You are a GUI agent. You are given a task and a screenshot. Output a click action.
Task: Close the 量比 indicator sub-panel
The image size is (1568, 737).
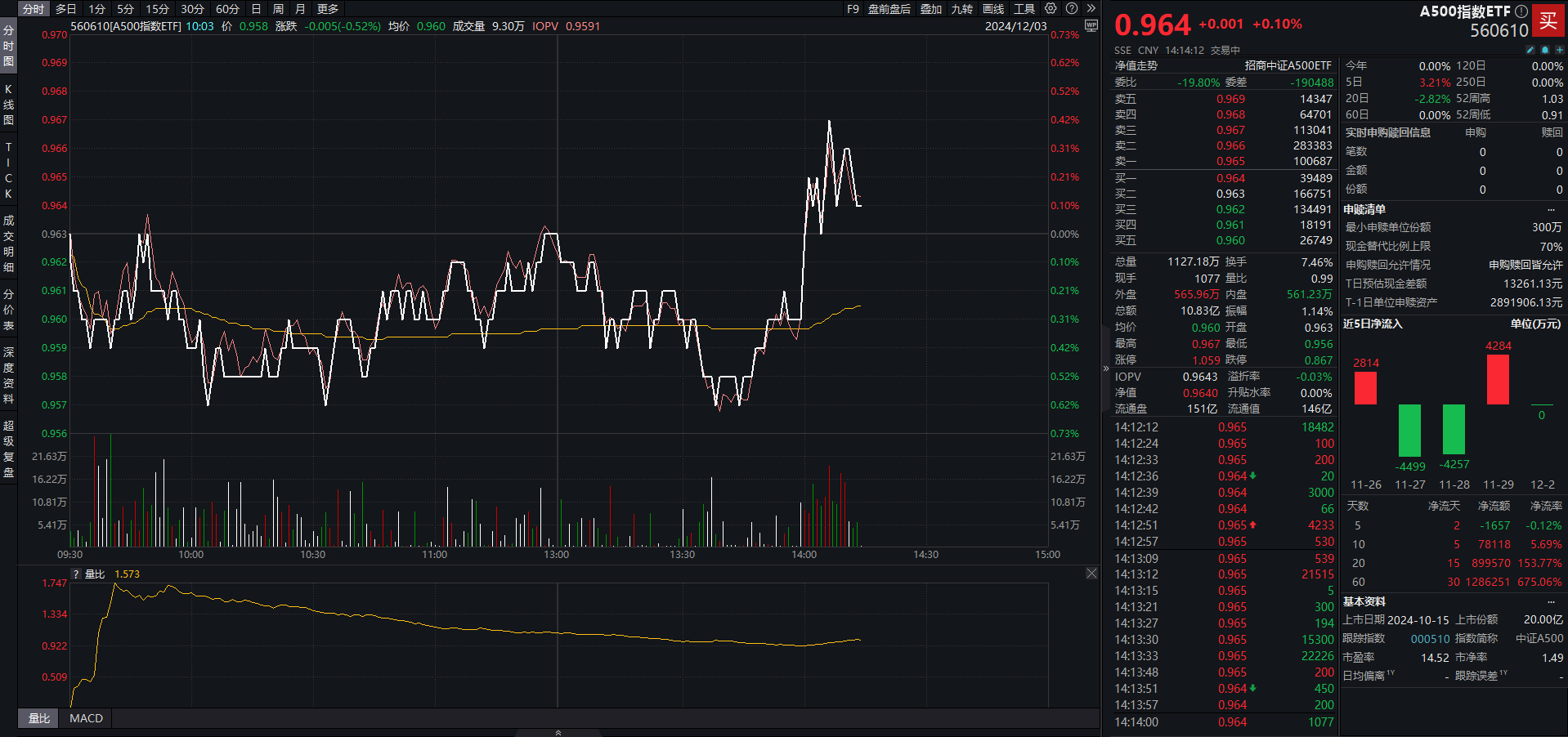(x=1091, y=574)
